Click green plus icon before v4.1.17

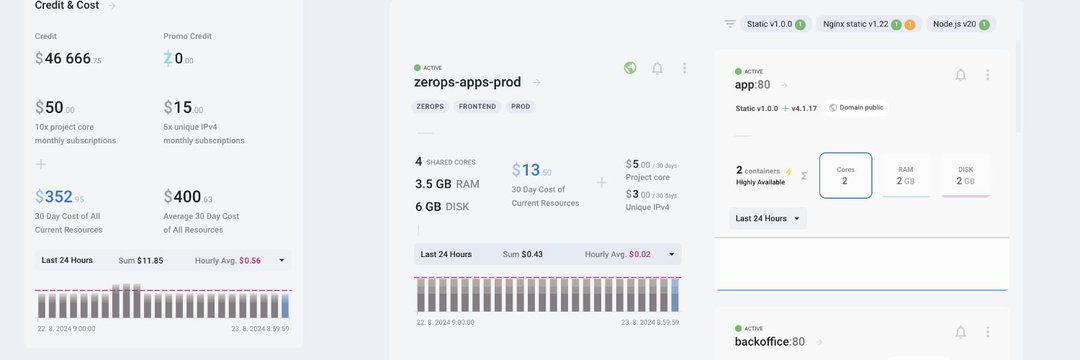click(x=785, y=108)
